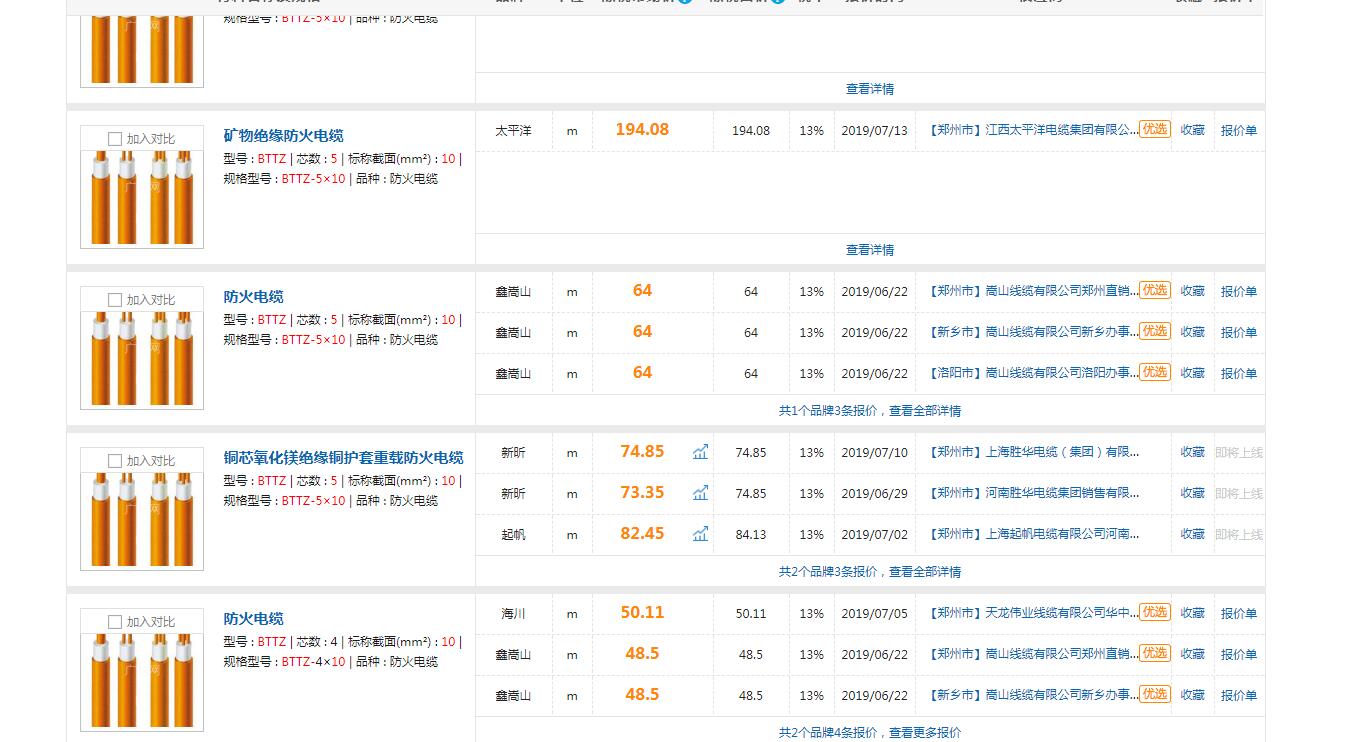The height and width of the screenshot is (742, 1369).
Task: Click 收藏 on 上海起帆电缆 row
Action: [1192, 534]
